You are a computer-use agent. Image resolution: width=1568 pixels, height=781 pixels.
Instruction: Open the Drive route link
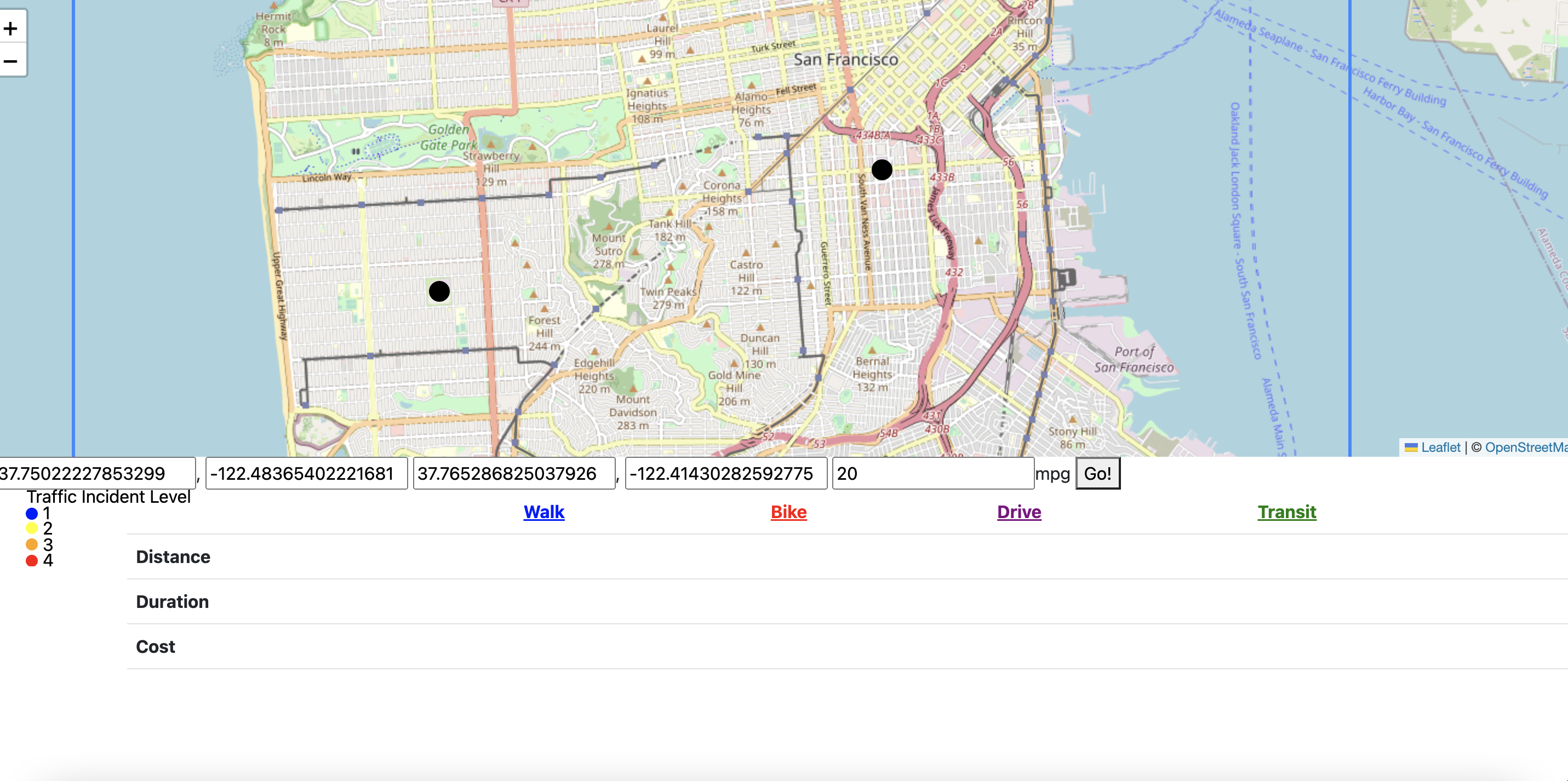pos(1018,512)
